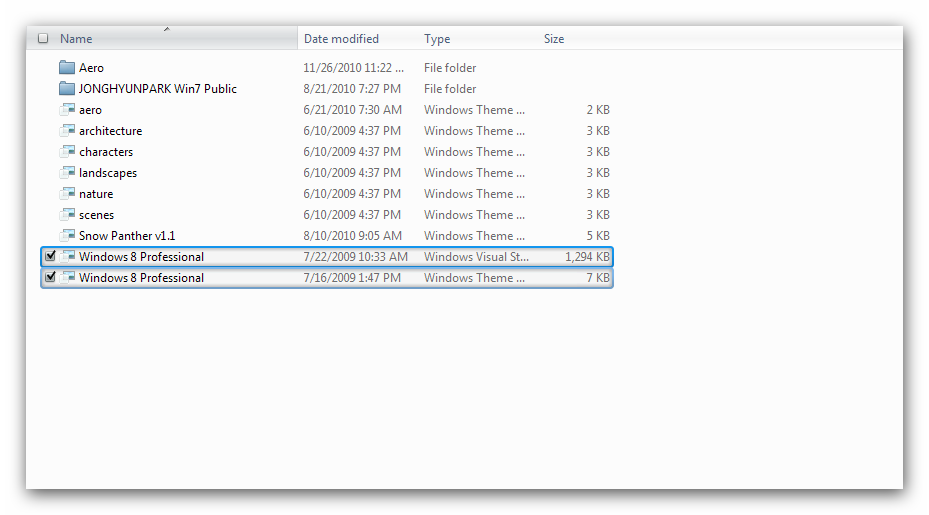Click the '1,294 KB' size cell
Image resolution: width=929 pixels, height=515 pixels.
click(587, 257)
